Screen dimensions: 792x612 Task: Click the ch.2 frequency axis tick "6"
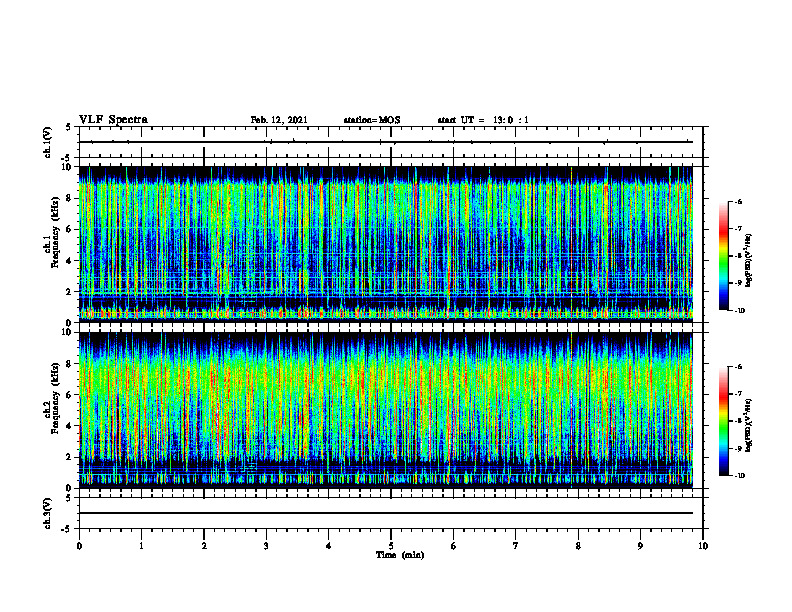69,395
